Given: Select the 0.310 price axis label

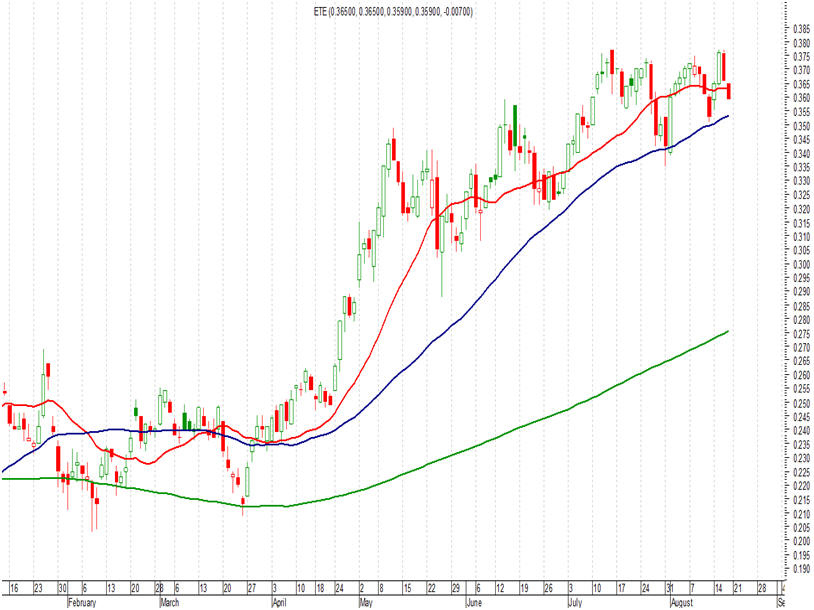Looking at the screenshot, I should 803,237.
